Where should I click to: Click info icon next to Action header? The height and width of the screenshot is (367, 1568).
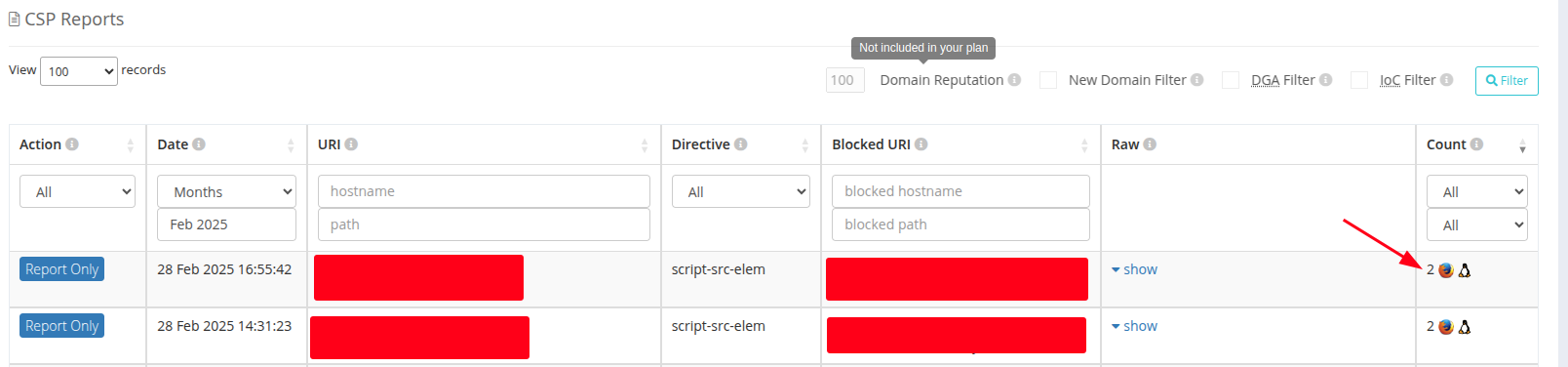tap(72, 144)
